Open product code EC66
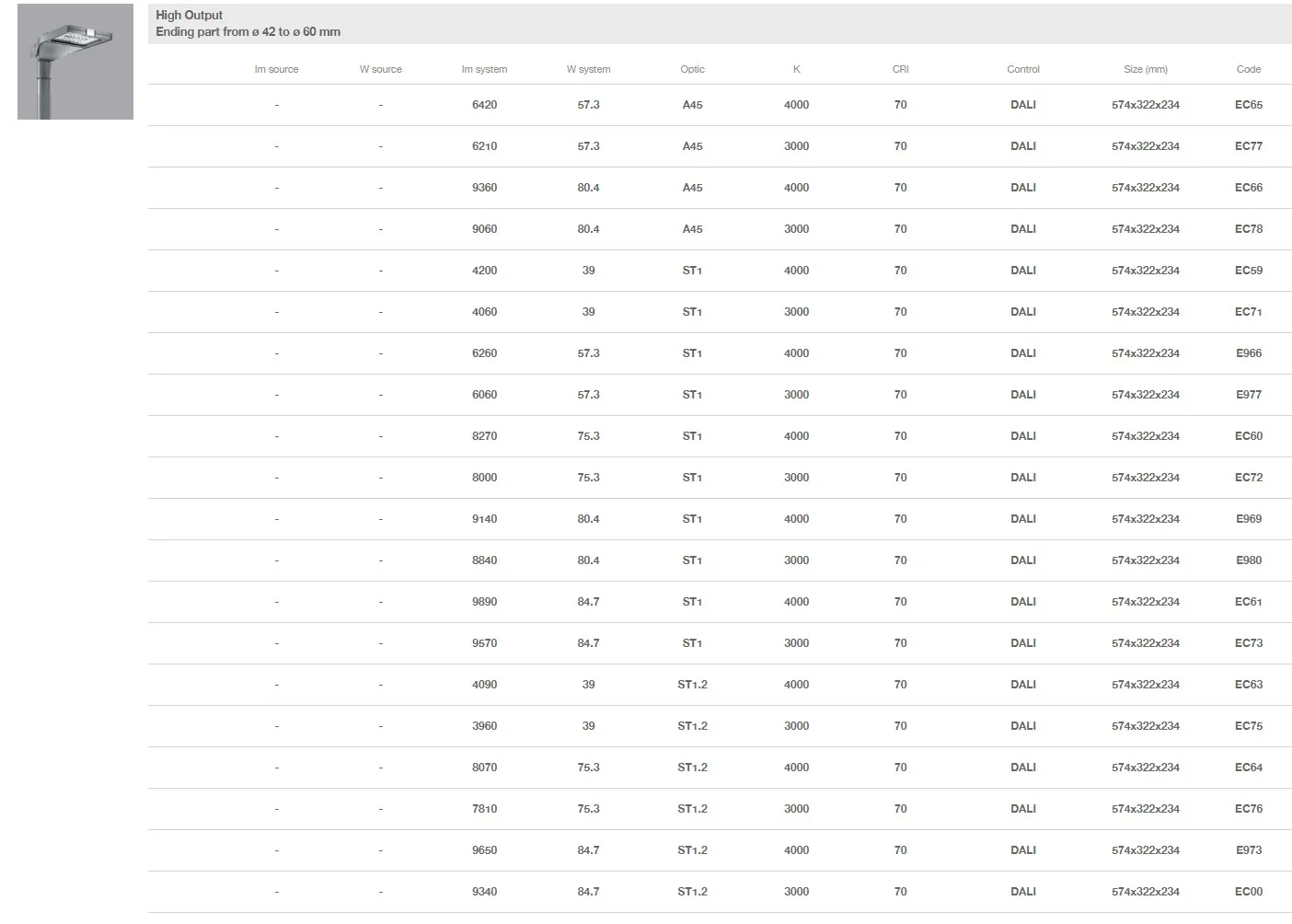 (x=1248, y=188)
